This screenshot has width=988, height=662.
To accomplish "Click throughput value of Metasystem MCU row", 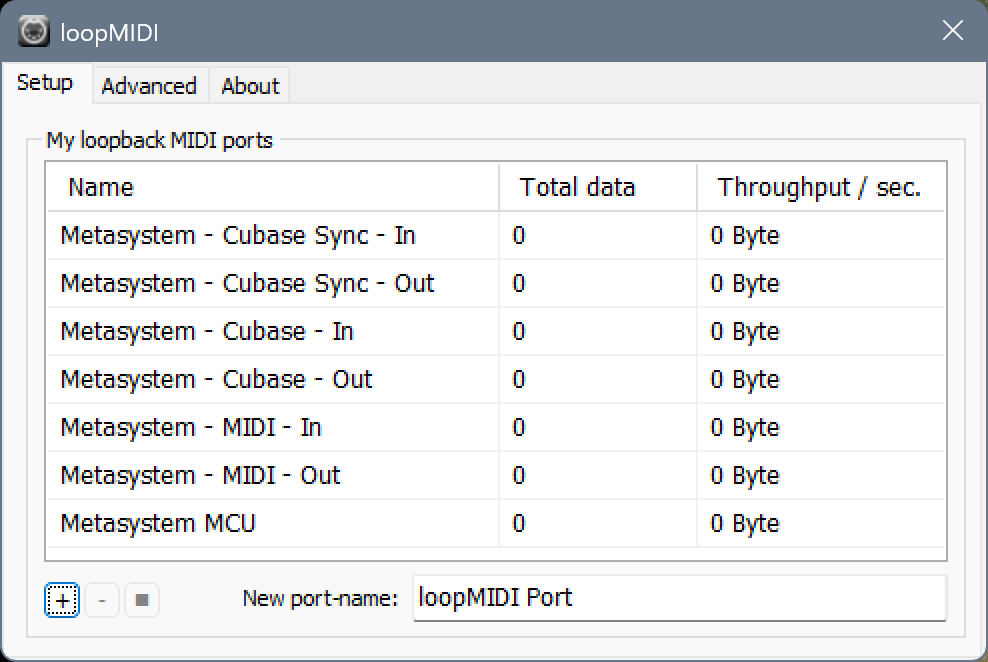I will (x=745, y=524).
